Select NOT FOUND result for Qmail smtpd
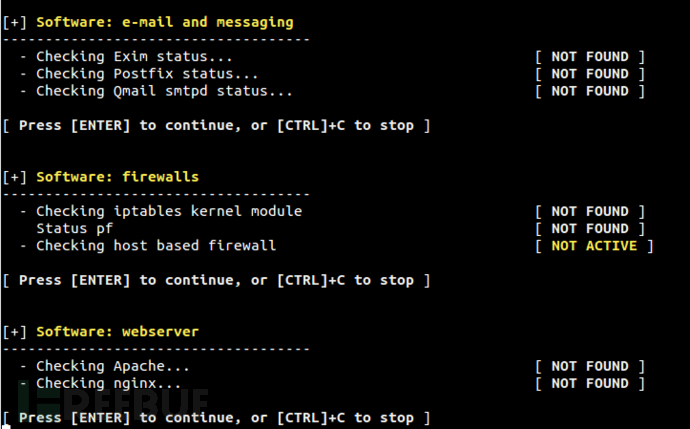The height and width of the screenshot is (429, 690). point(589,91)
